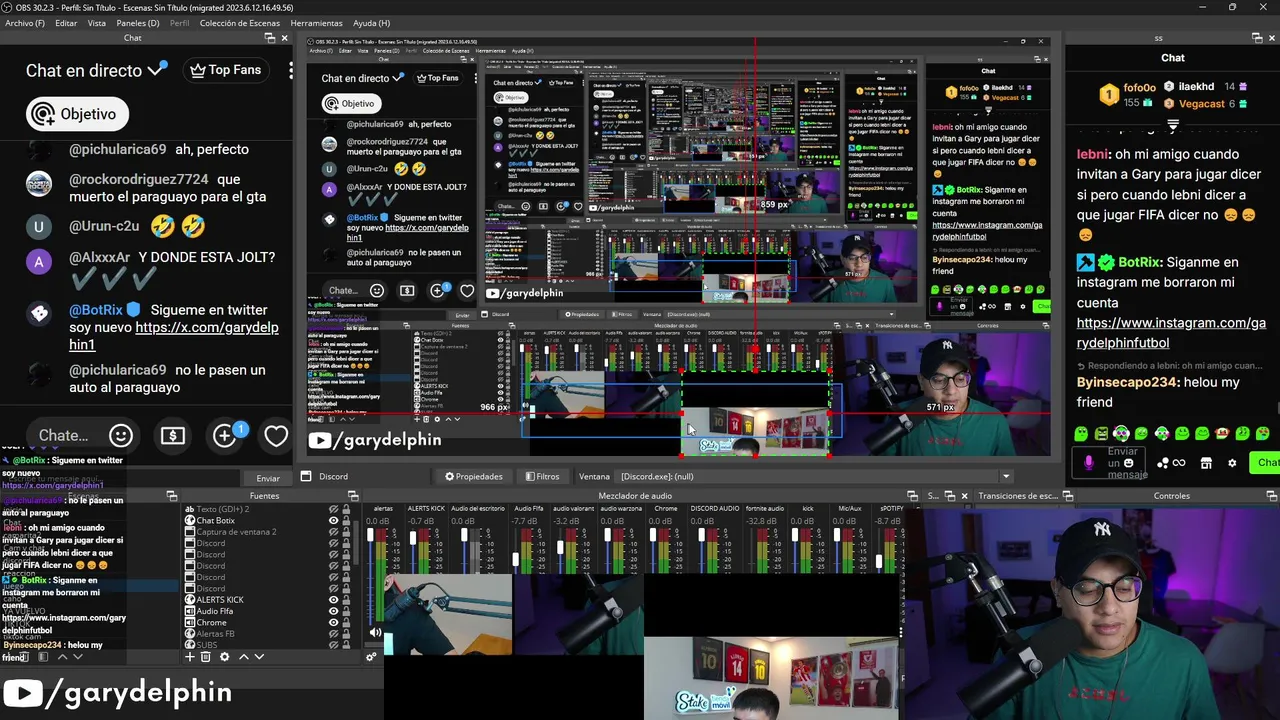Show the Captura de ventana 2 source

pos(334,532)
